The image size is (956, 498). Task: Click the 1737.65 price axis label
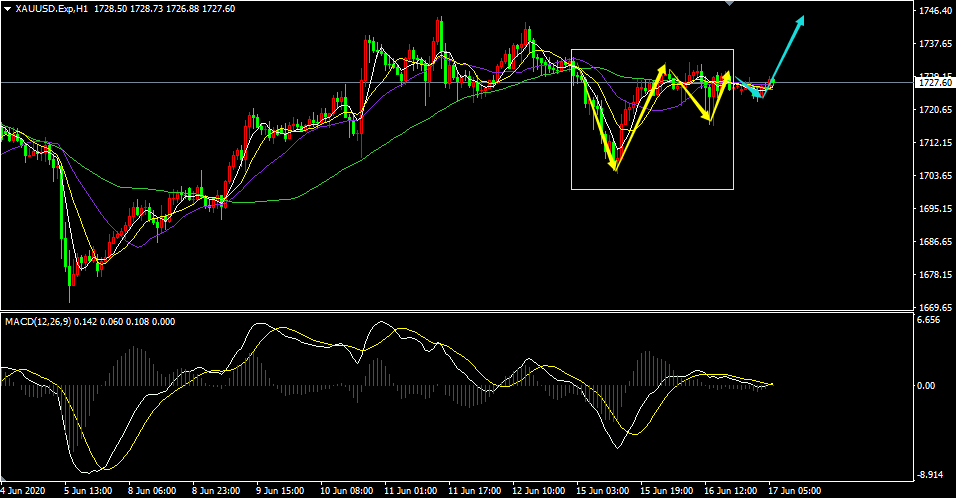click(x=933, y=44)
